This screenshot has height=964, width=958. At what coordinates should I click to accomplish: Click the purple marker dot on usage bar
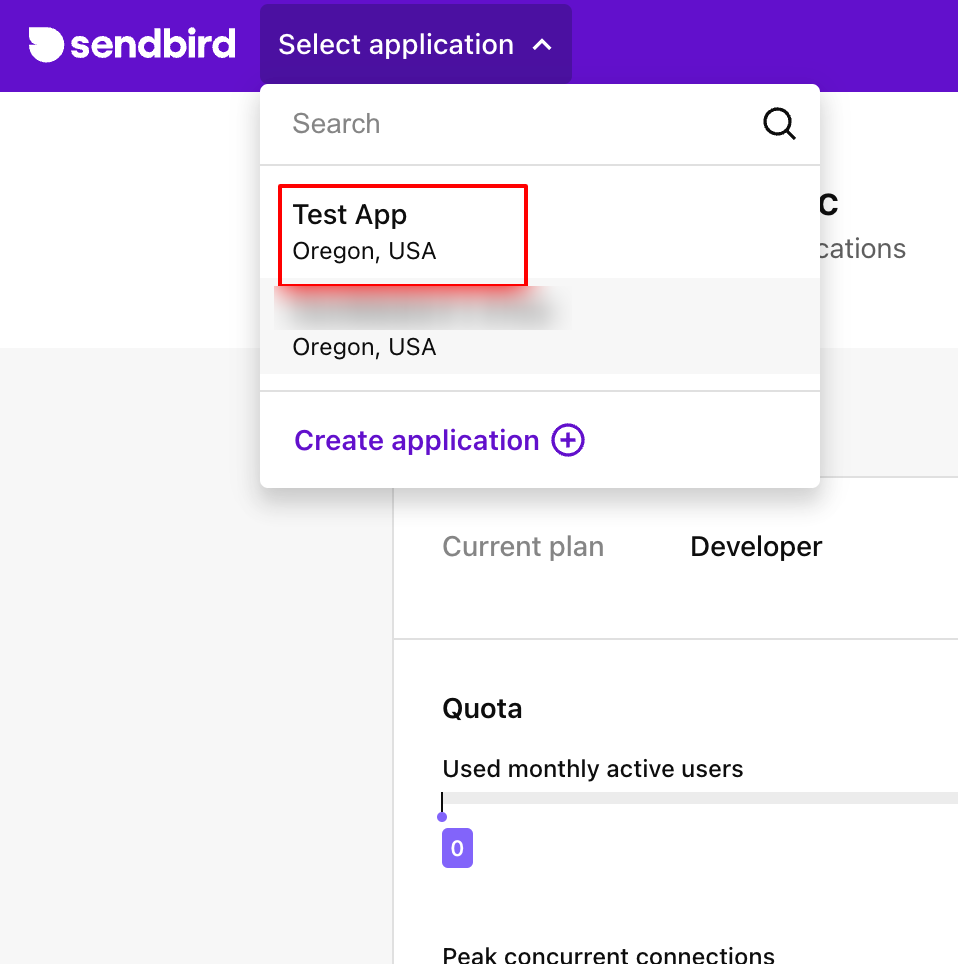pos(442,817)
